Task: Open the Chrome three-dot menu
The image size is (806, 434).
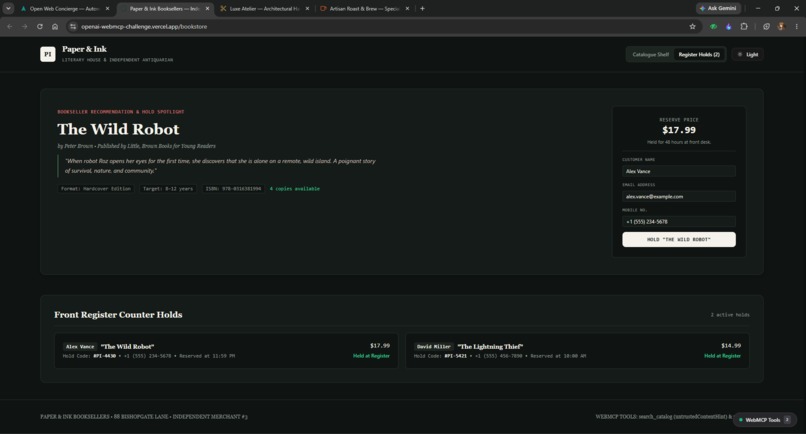Action: [797, 26]
